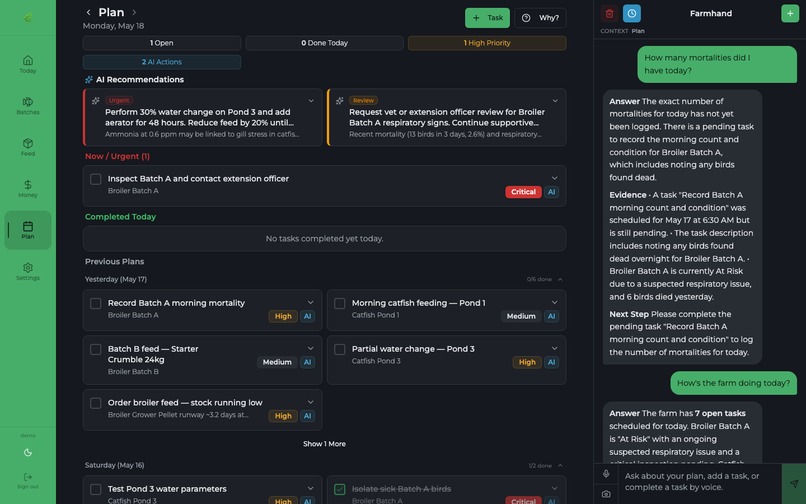This screenshot has height=504, width=806.
Task: Click the camera icon in chat
Action: (606, 494)
